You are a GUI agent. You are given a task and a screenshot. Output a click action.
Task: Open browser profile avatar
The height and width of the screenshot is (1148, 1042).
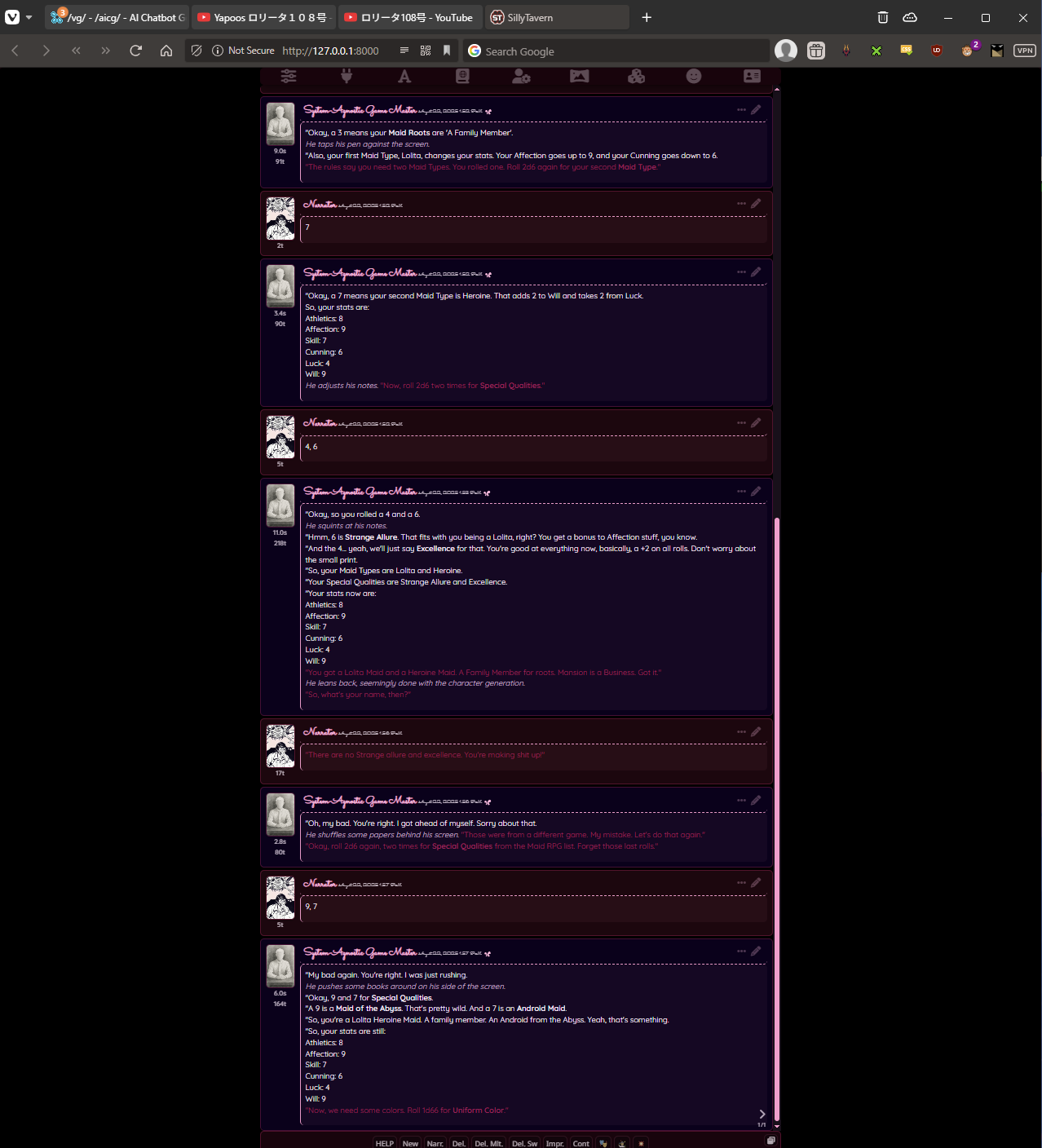point(786,51)
